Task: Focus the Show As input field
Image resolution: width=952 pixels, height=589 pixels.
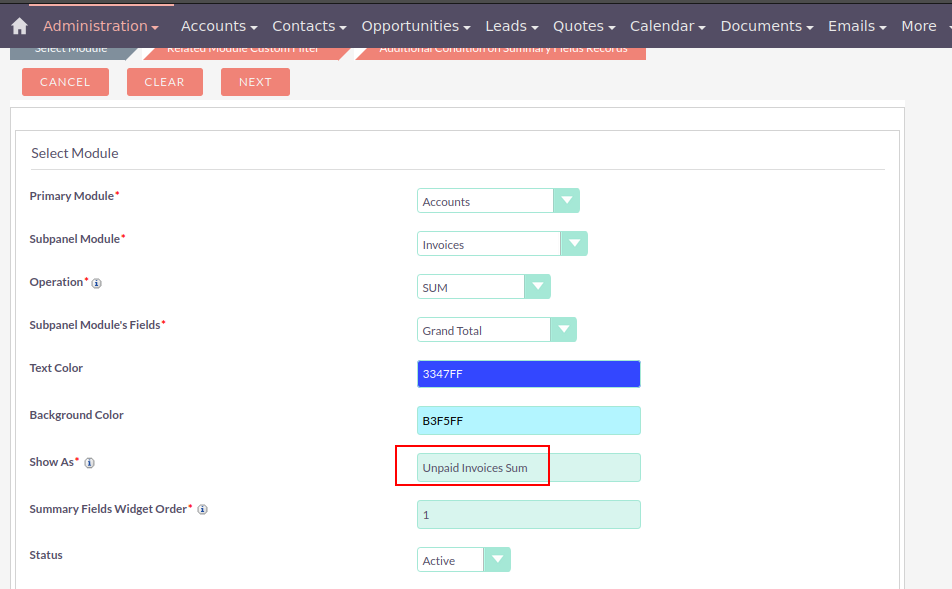Action: pyautogui.click(x=529, y=468)
